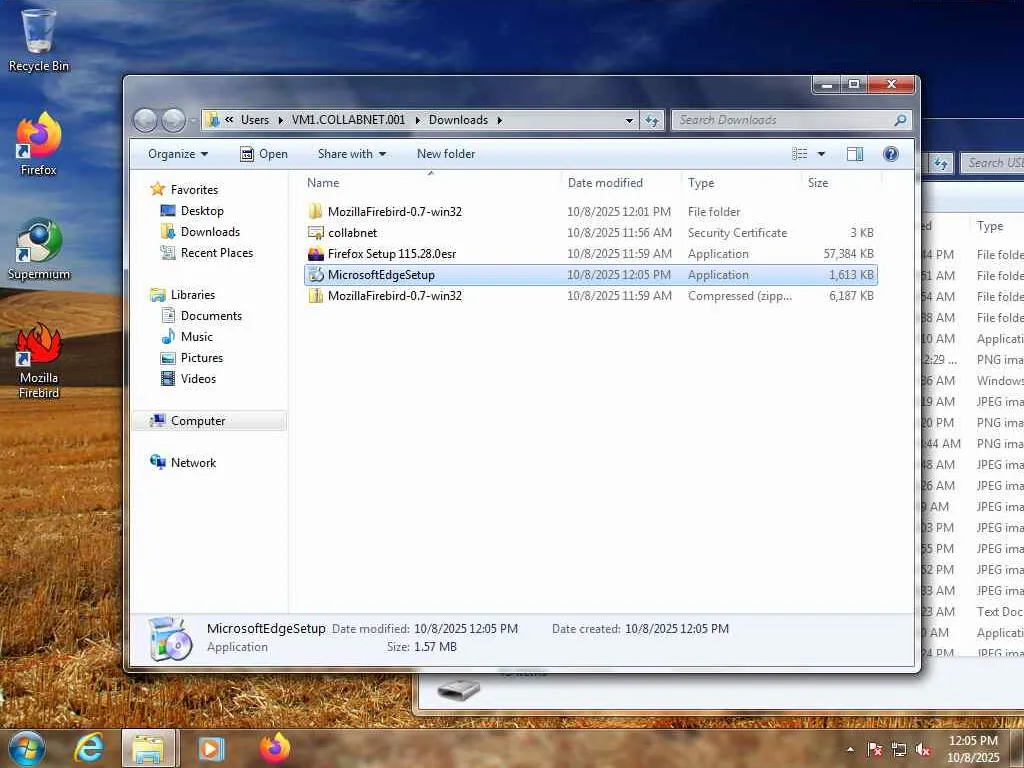Click the Windows Explorer taskbar button
This screenshot has width=1024, height=768.
click(149, 748)
